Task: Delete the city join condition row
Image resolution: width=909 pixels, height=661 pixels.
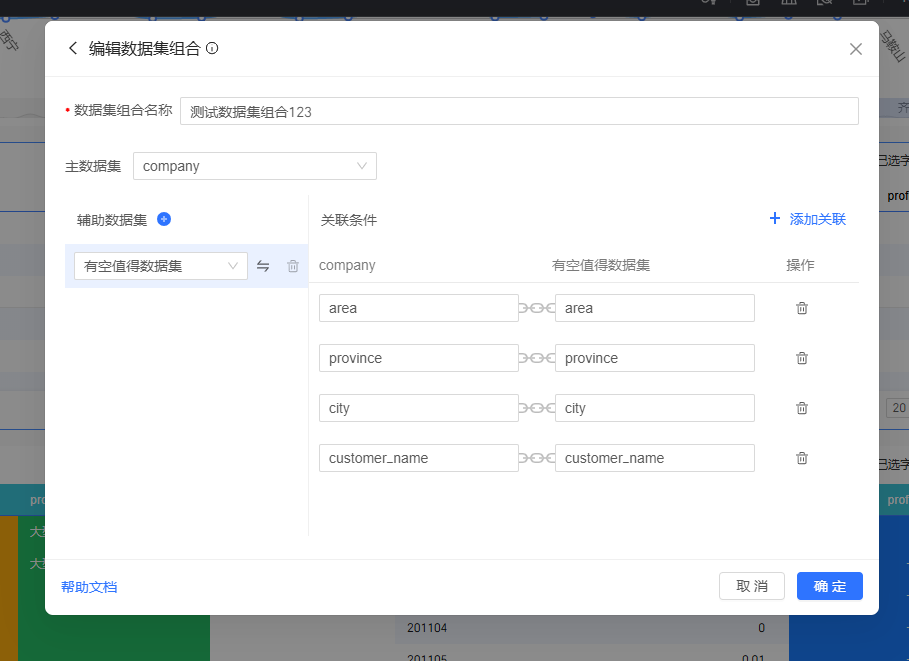Action: tap(801, 408)
